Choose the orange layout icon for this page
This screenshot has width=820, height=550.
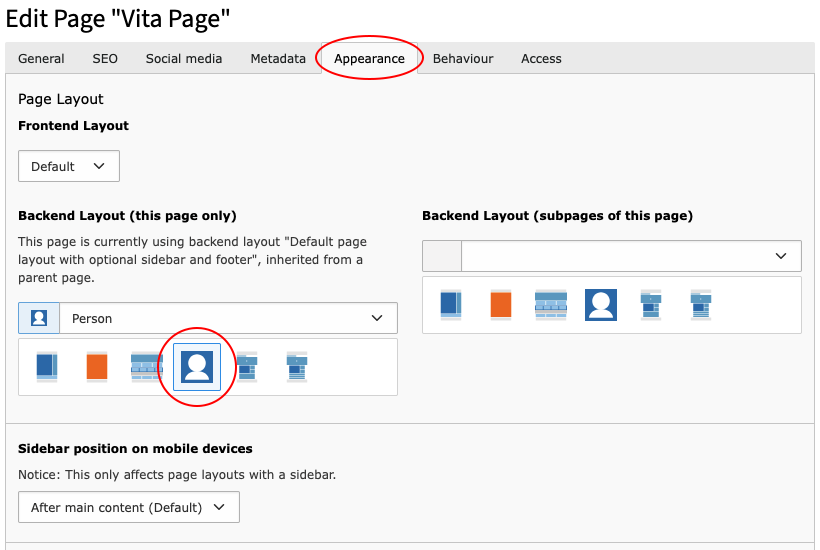(x=96, y=367)
